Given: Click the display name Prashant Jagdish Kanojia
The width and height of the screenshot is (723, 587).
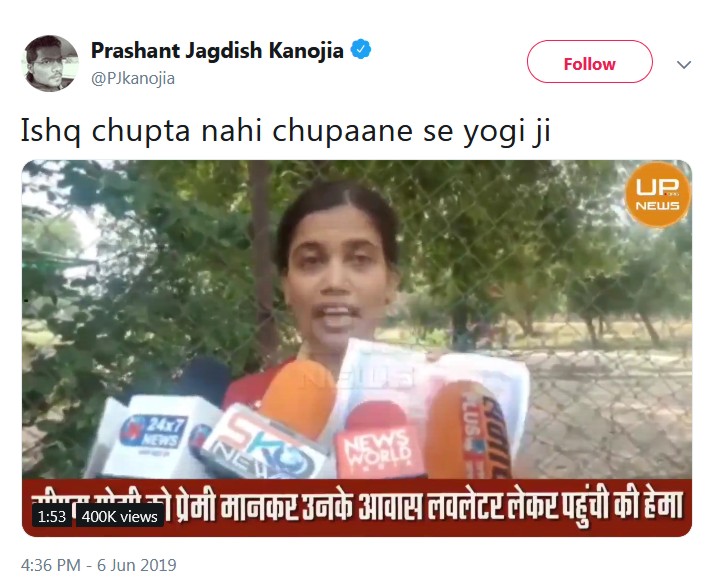Looking at the screenshot, I should pos(217,50).
